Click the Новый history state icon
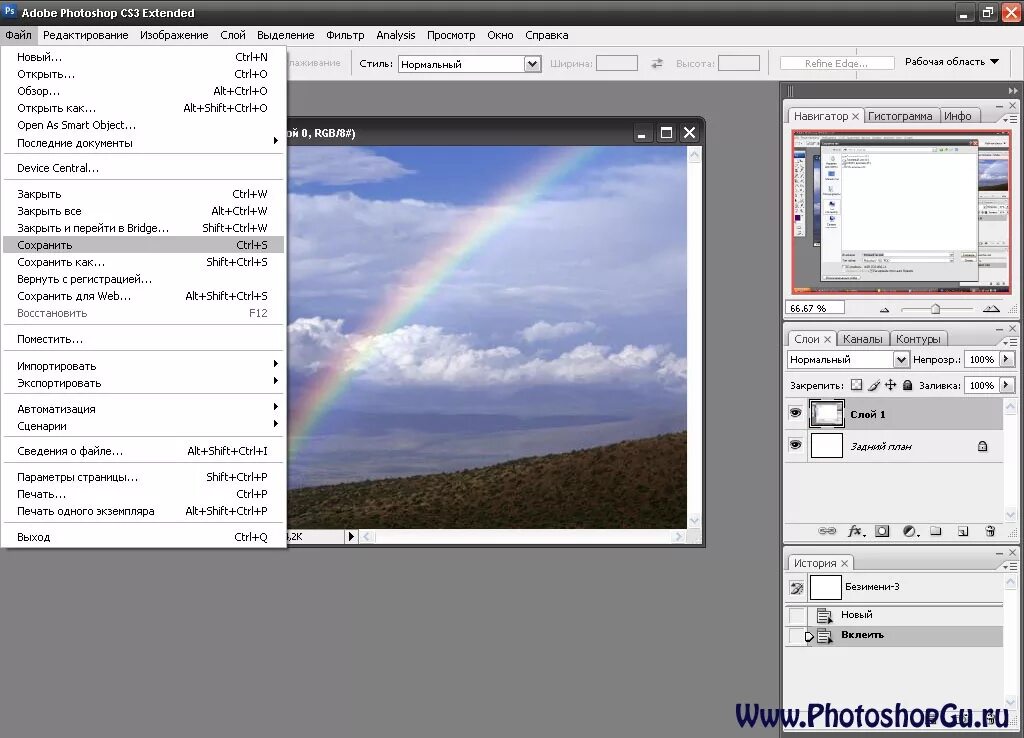 tap(825, 615)
